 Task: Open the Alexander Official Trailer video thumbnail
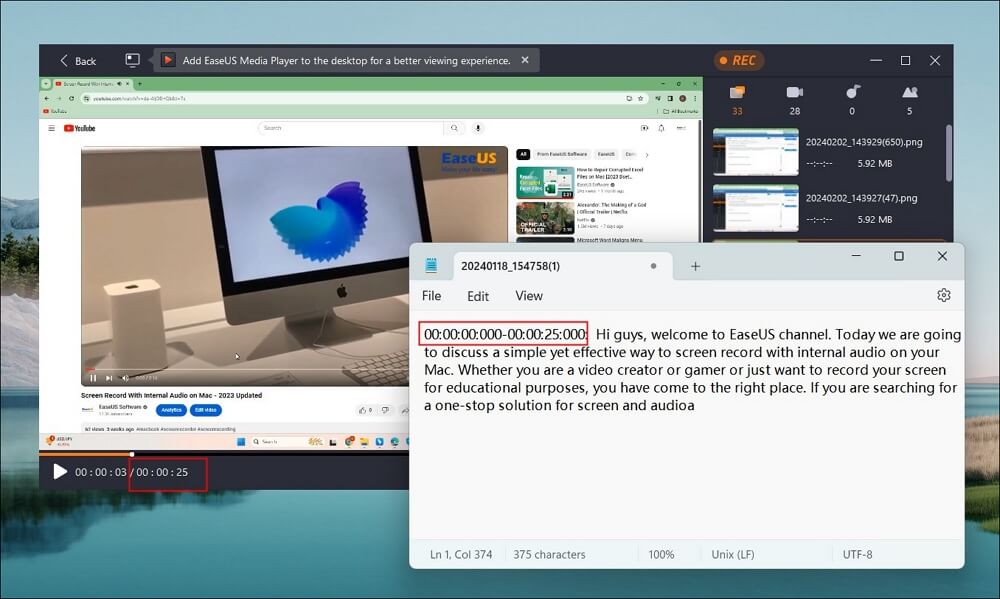545,218
